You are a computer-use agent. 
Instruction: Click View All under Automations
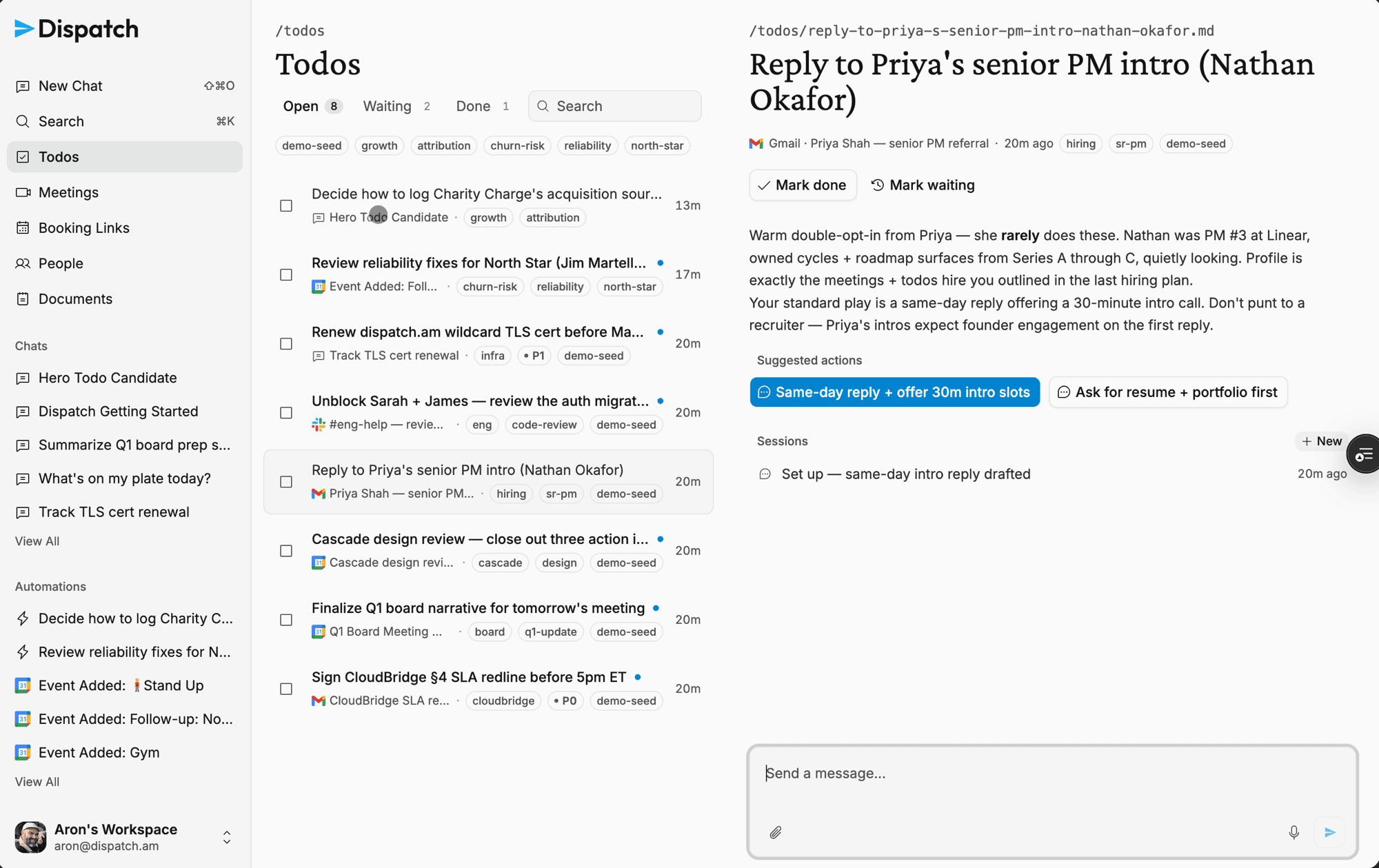click(x=37, y=782)
